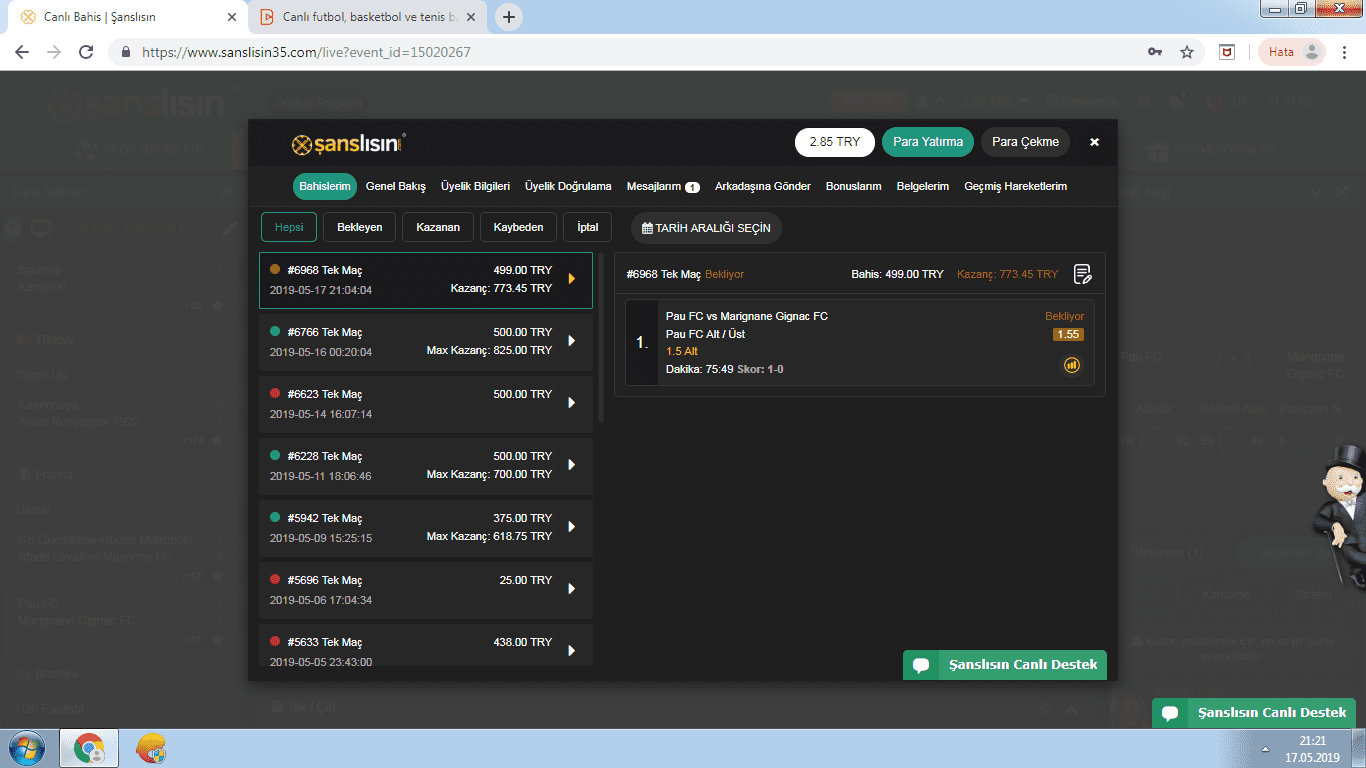Click the padlock site info icon
This screenshot has height=768, width=1366.
(x=126, y=52)
